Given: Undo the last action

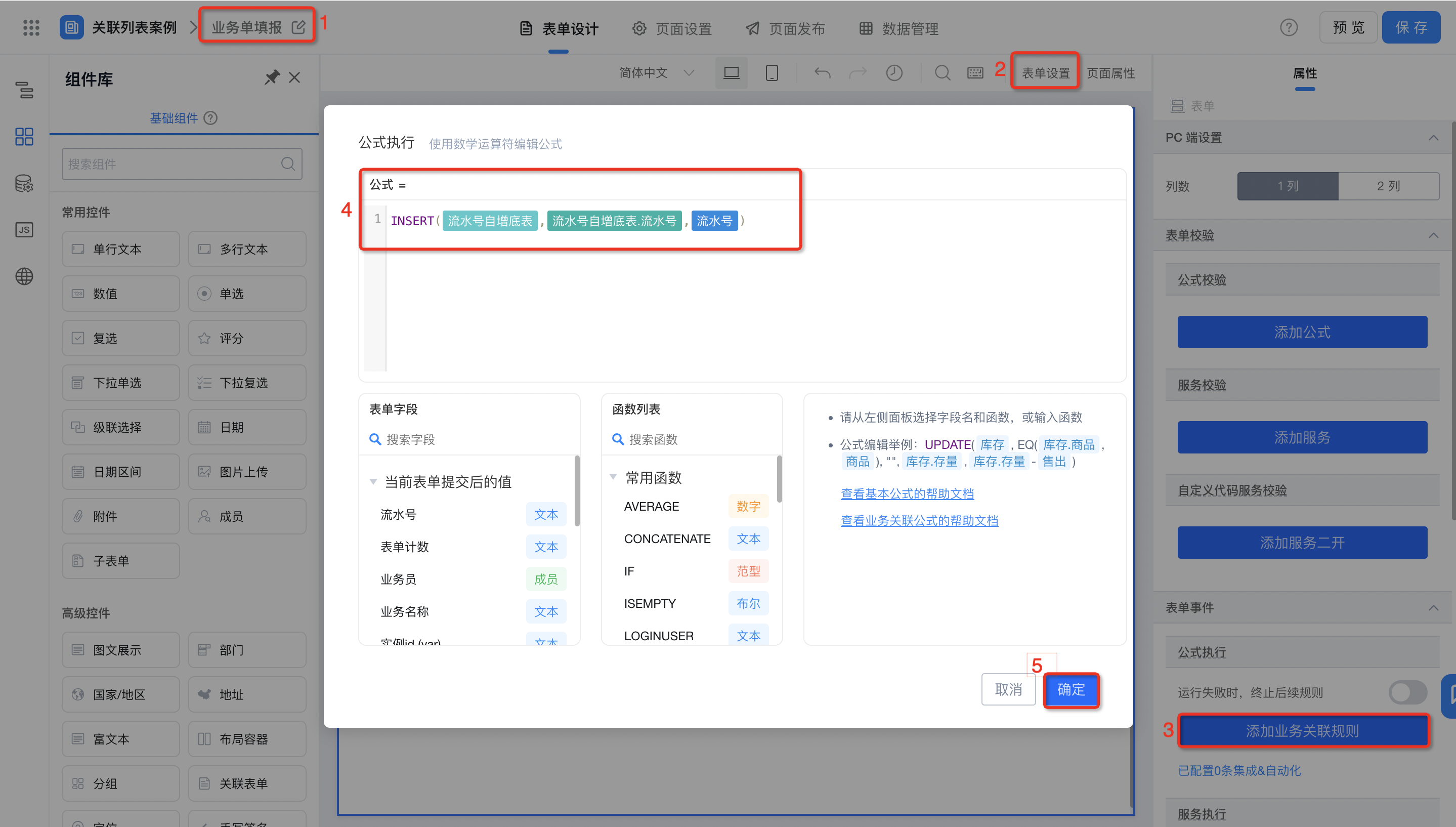Looking at the screenshot, I should pyautogui.click(x=822, y=73).
